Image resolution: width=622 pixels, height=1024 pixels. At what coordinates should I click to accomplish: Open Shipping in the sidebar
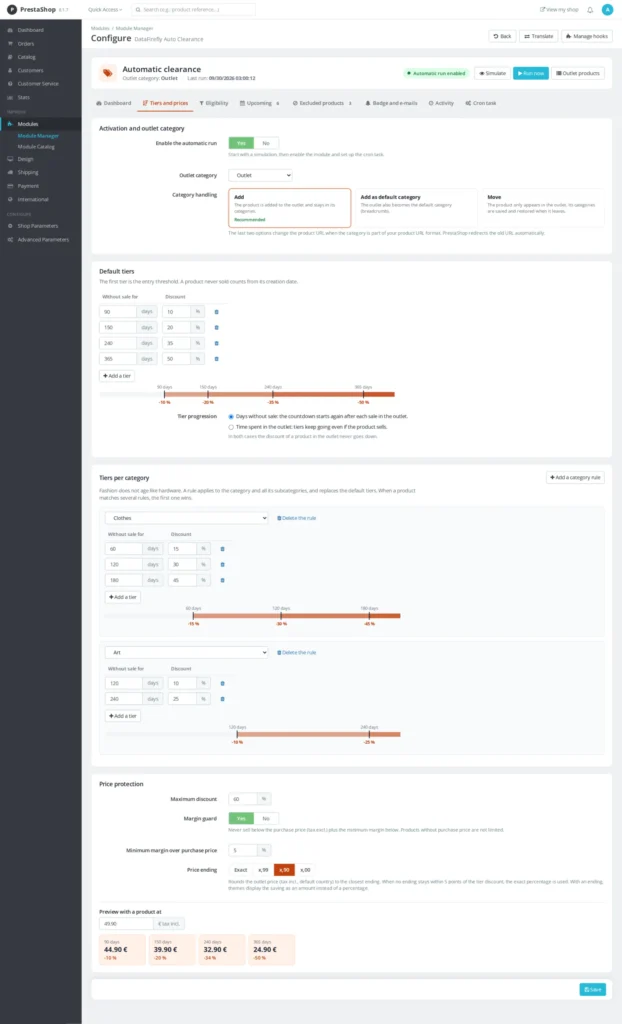pyautogui.click(x=28, y=172)
